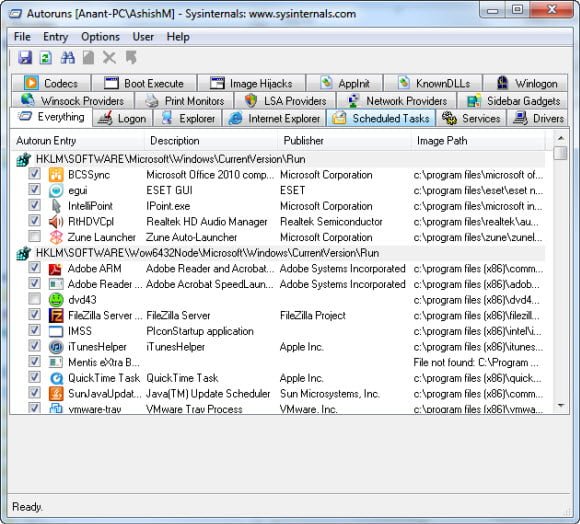Click the Properties page toolbar icon

point(88,58)
